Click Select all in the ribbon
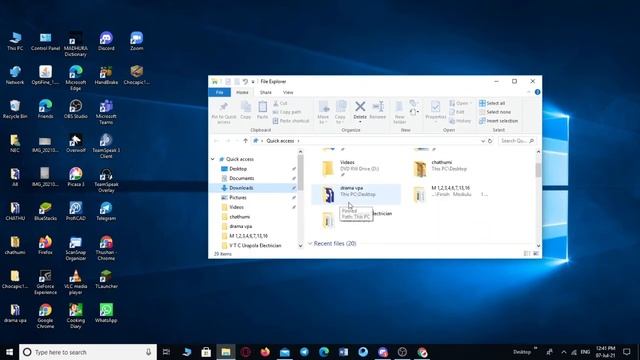640x360 pixels. [492, 103]
